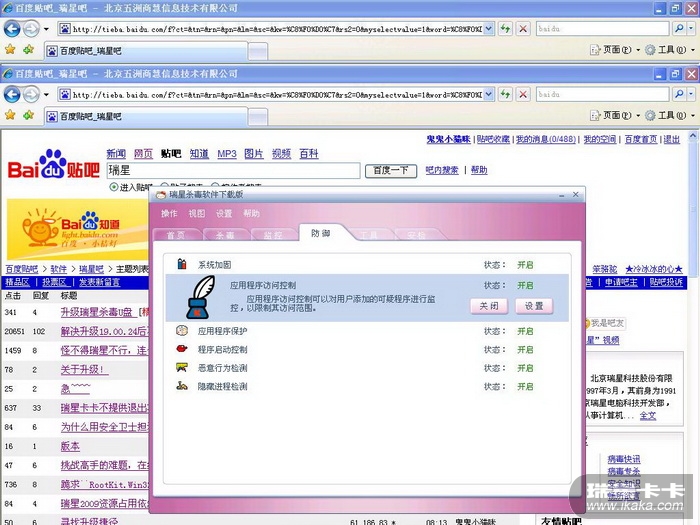
Task: Click the quill-and-inkwell 应用程序访问控制 icon
Action: coord(200,296)
